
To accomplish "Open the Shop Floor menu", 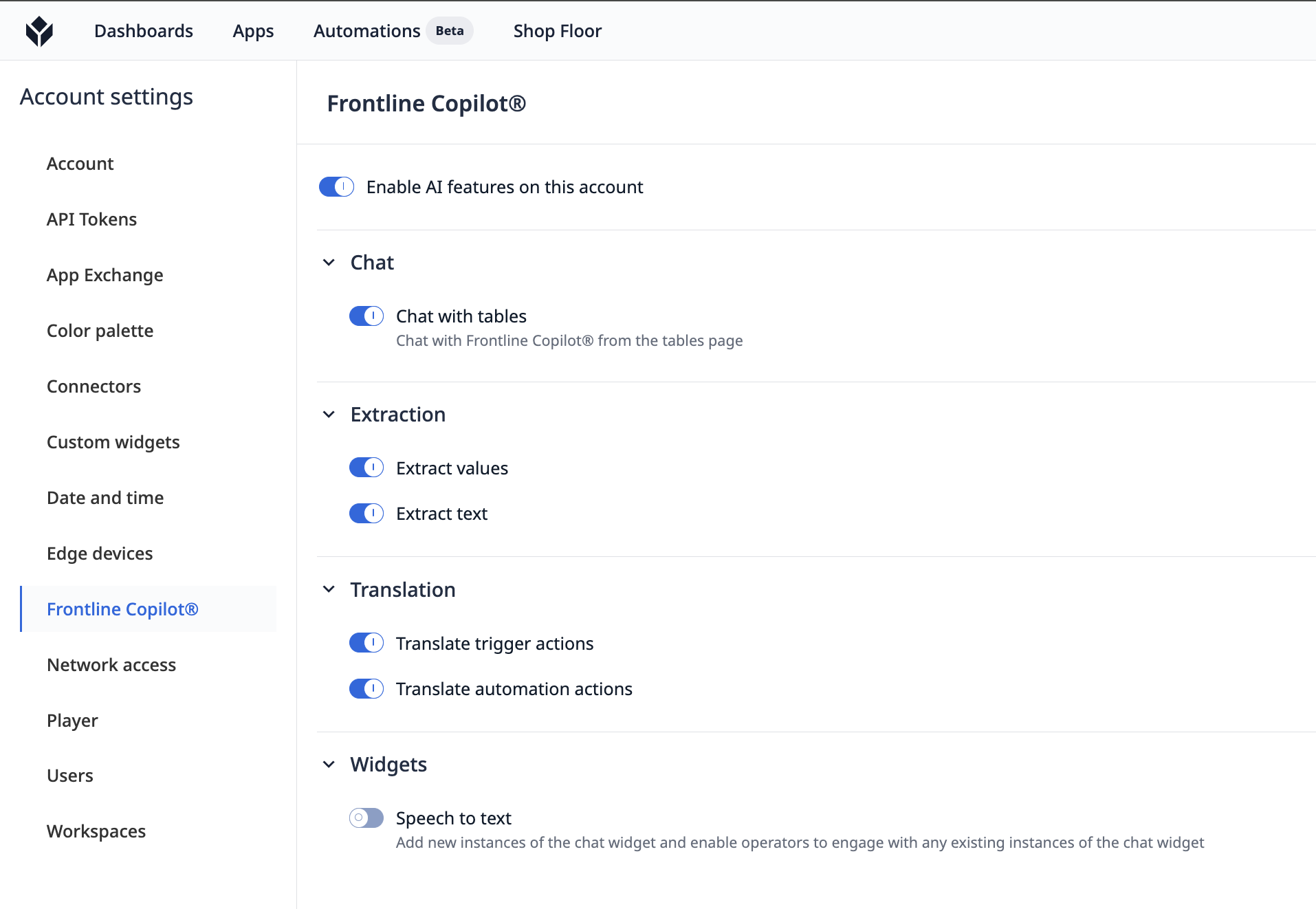I will (558, 31).
